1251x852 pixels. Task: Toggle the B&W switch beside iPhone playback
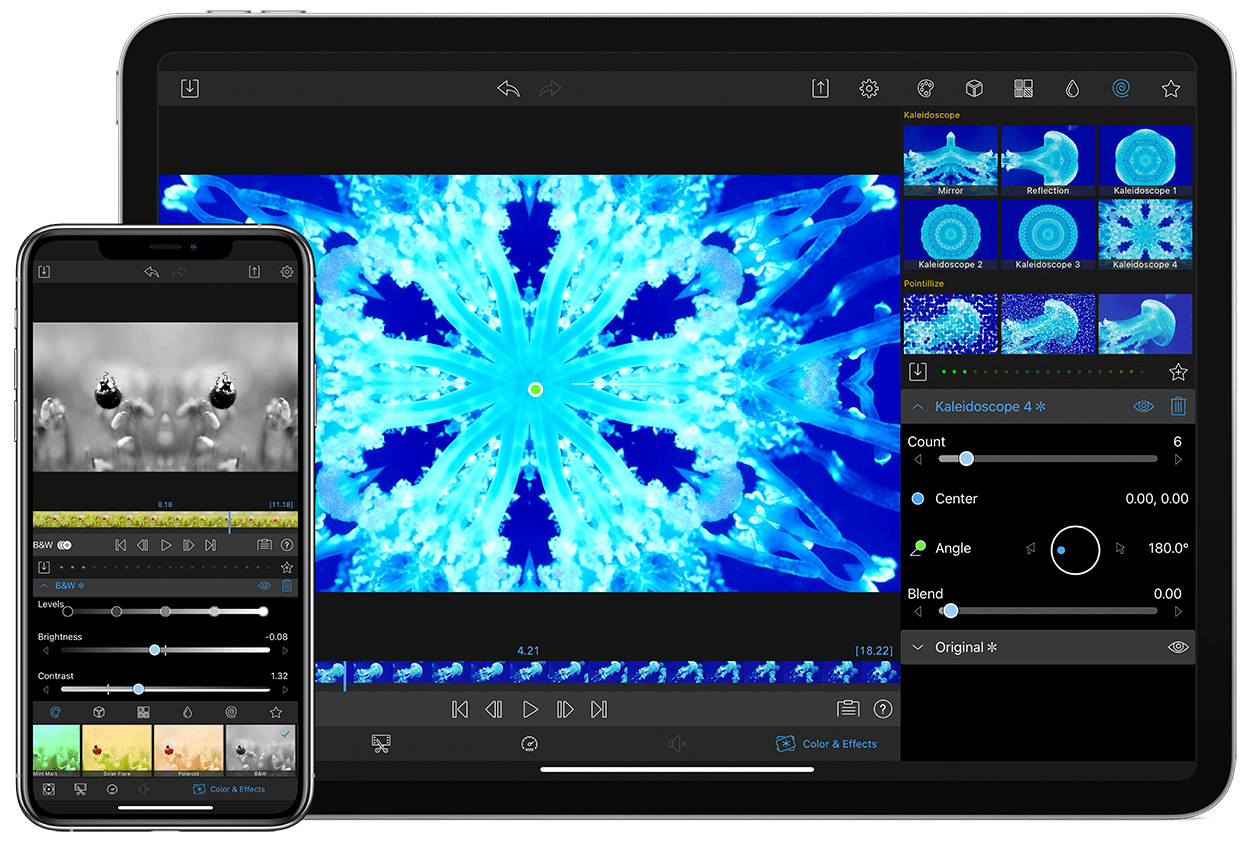point(64,545)
